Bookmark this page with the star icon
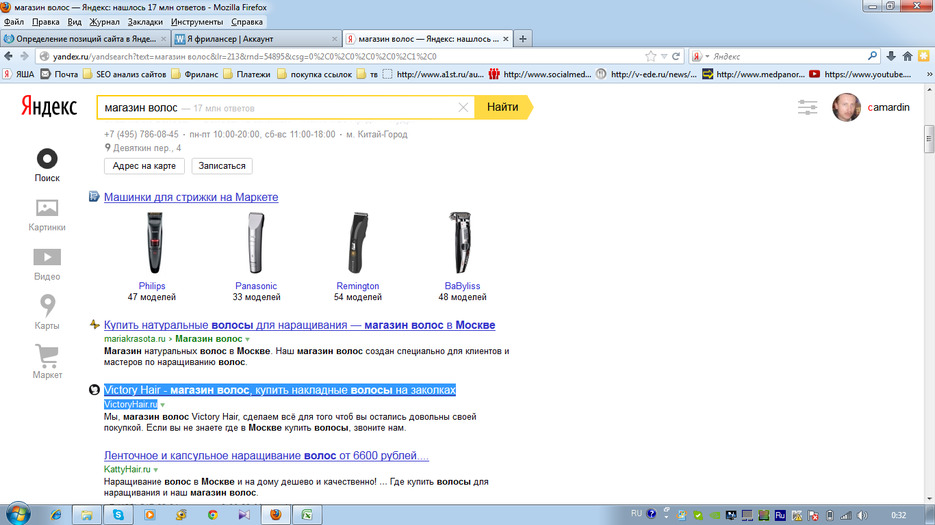 pyautogui.click(x=651, y=56)
